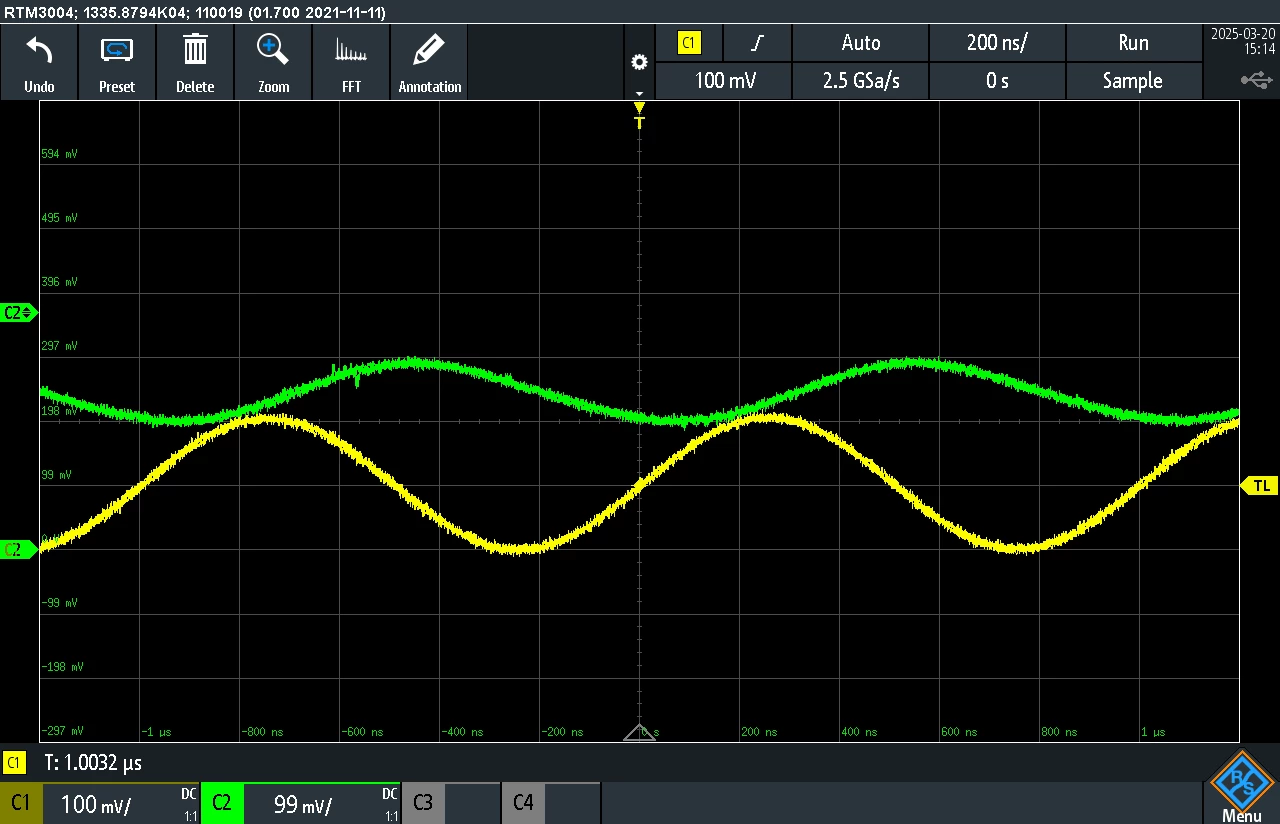This screenshot has height=824, width=1280.
Task: Expand the small arrow below the gear
Action: pyautogui.click(x=639, y=93)
